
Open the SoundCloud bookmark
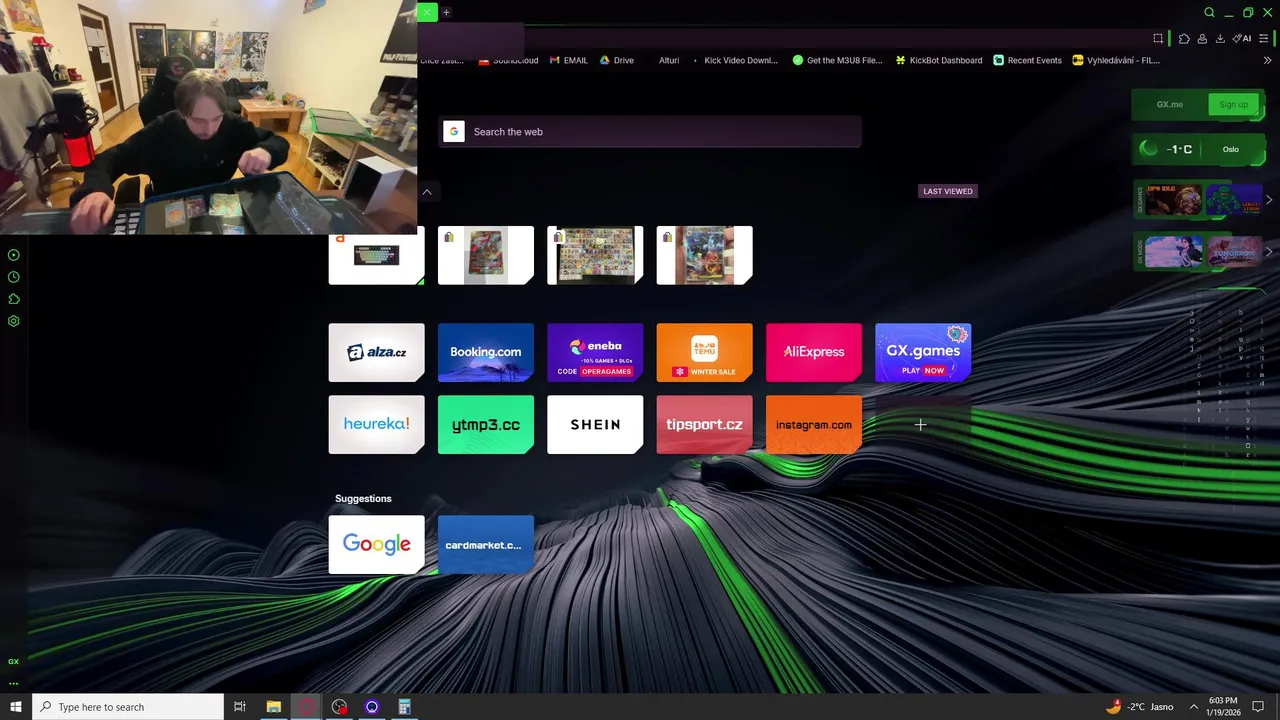point(509,60)
